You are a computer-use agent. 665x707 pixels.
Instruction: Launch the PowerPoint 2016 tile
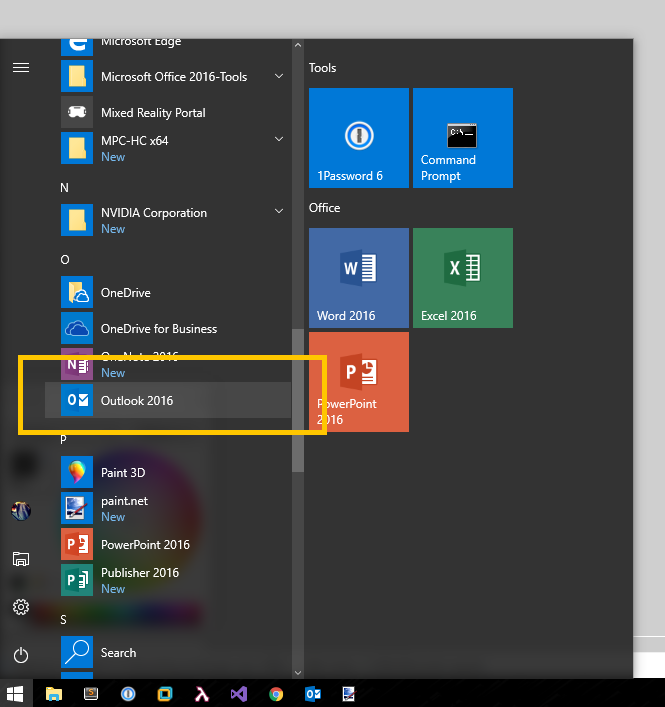pyautogui.click(x=358, y=382)
